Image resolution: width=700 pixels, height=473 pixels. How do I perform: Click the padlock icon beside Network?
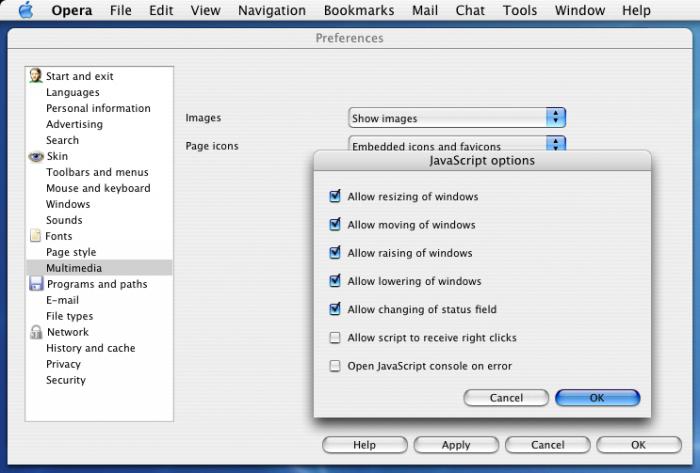[x=36, y=332]
